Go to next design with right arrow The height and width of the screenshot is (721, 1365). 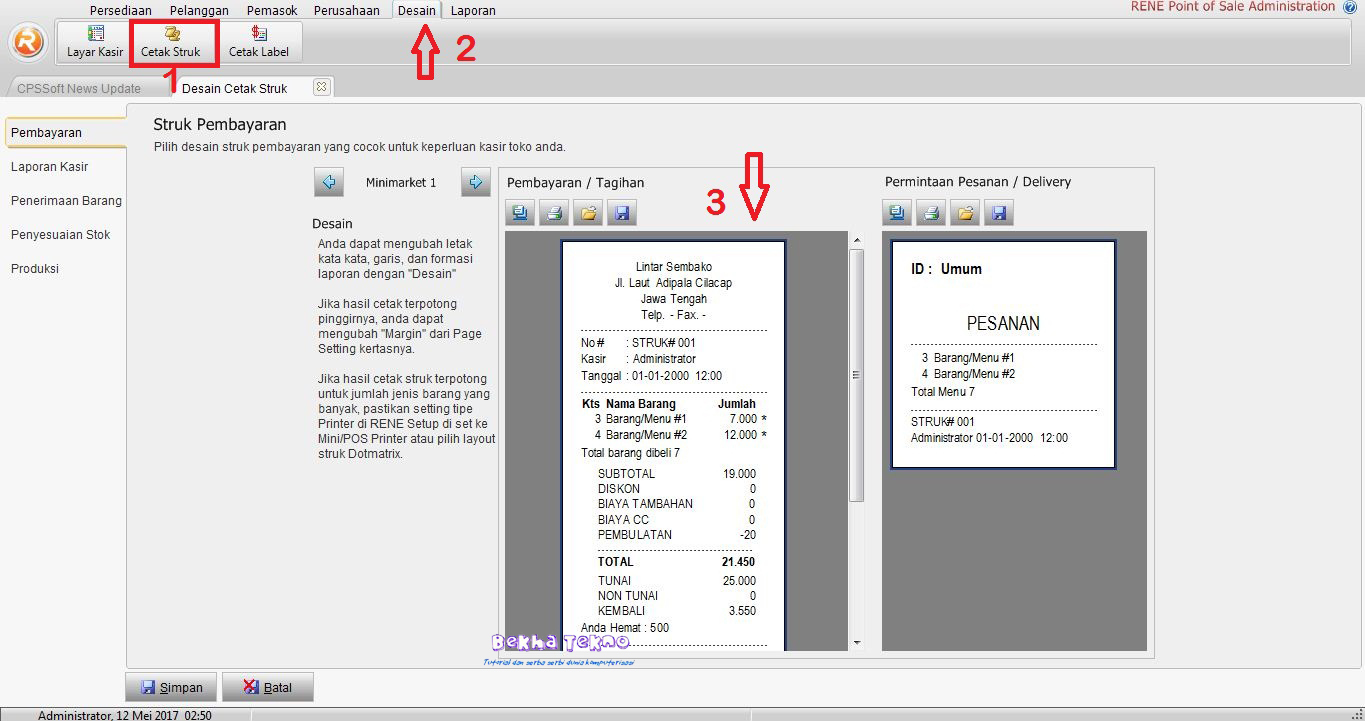tap(476, 182)
